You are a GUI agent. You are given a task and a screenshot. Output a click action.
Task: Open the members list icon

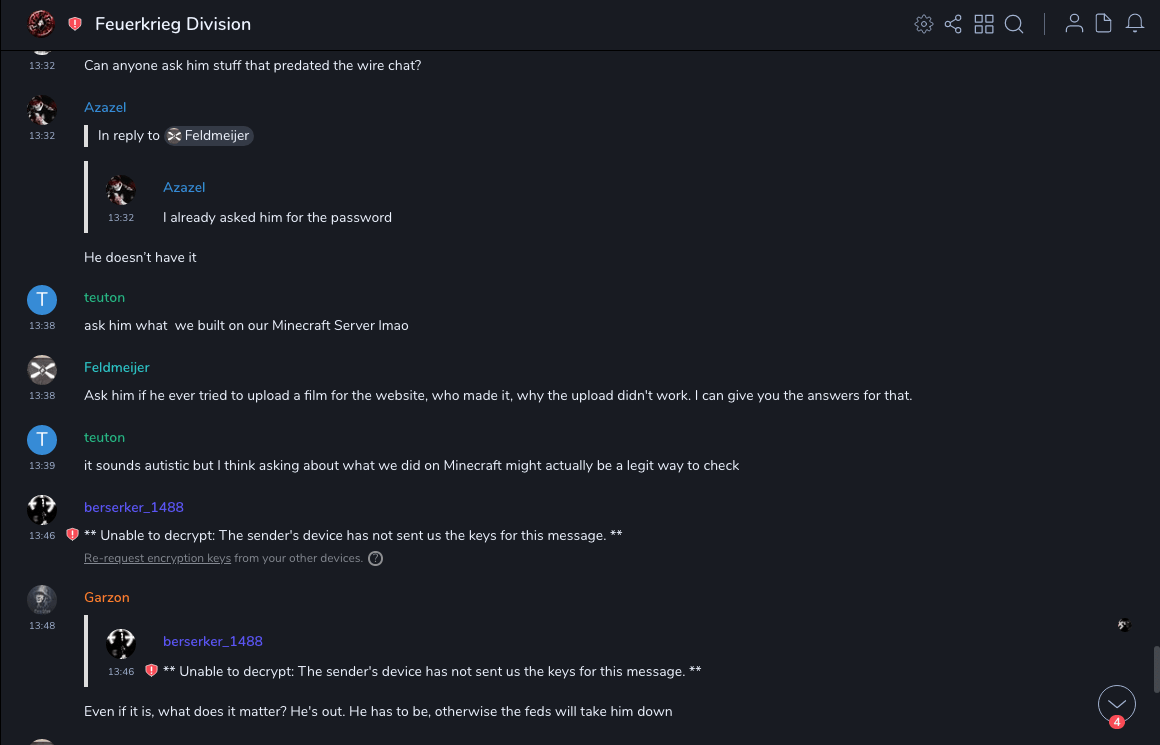coord(1074,24)
